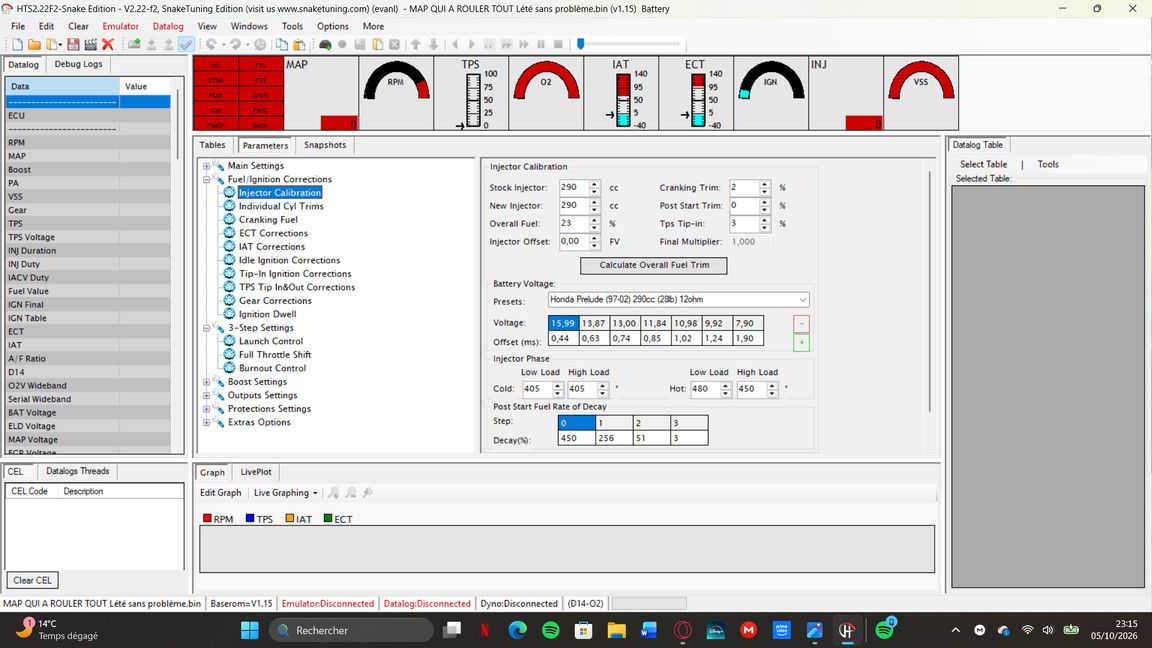Click the play right triangle icon
The height and width of the screenshot is (648, 1152).
click(x=472, y=45)
